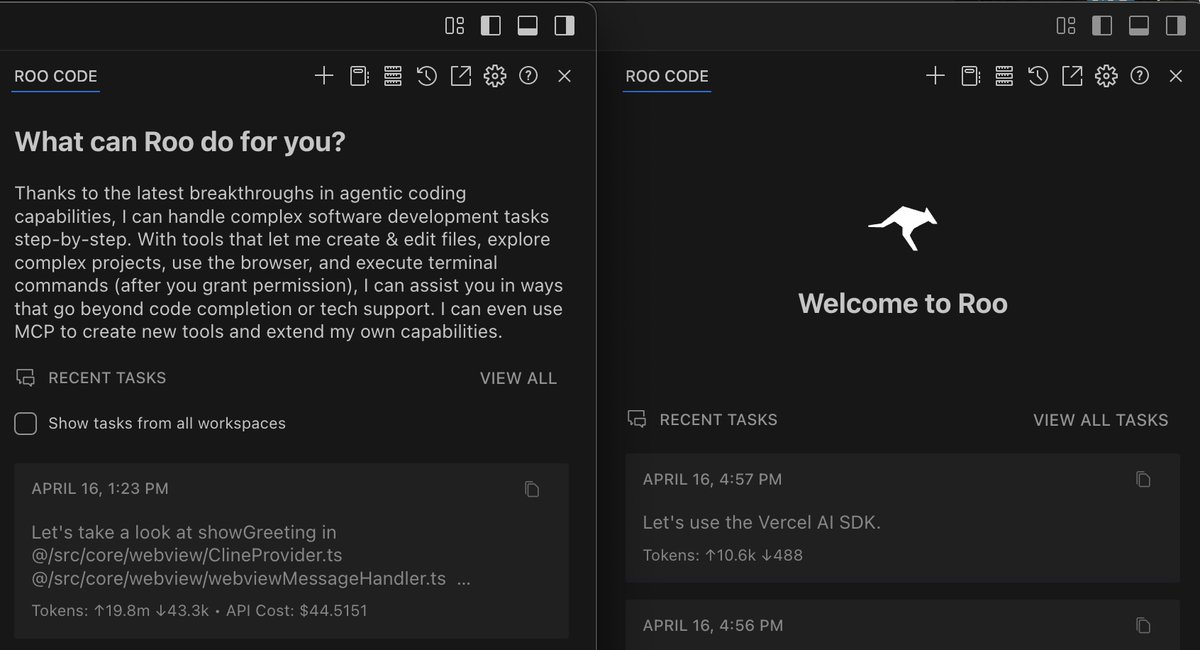Toggle primary sidebar in right window
This screenshot has width=1200, height=650.
[1102, 26]
